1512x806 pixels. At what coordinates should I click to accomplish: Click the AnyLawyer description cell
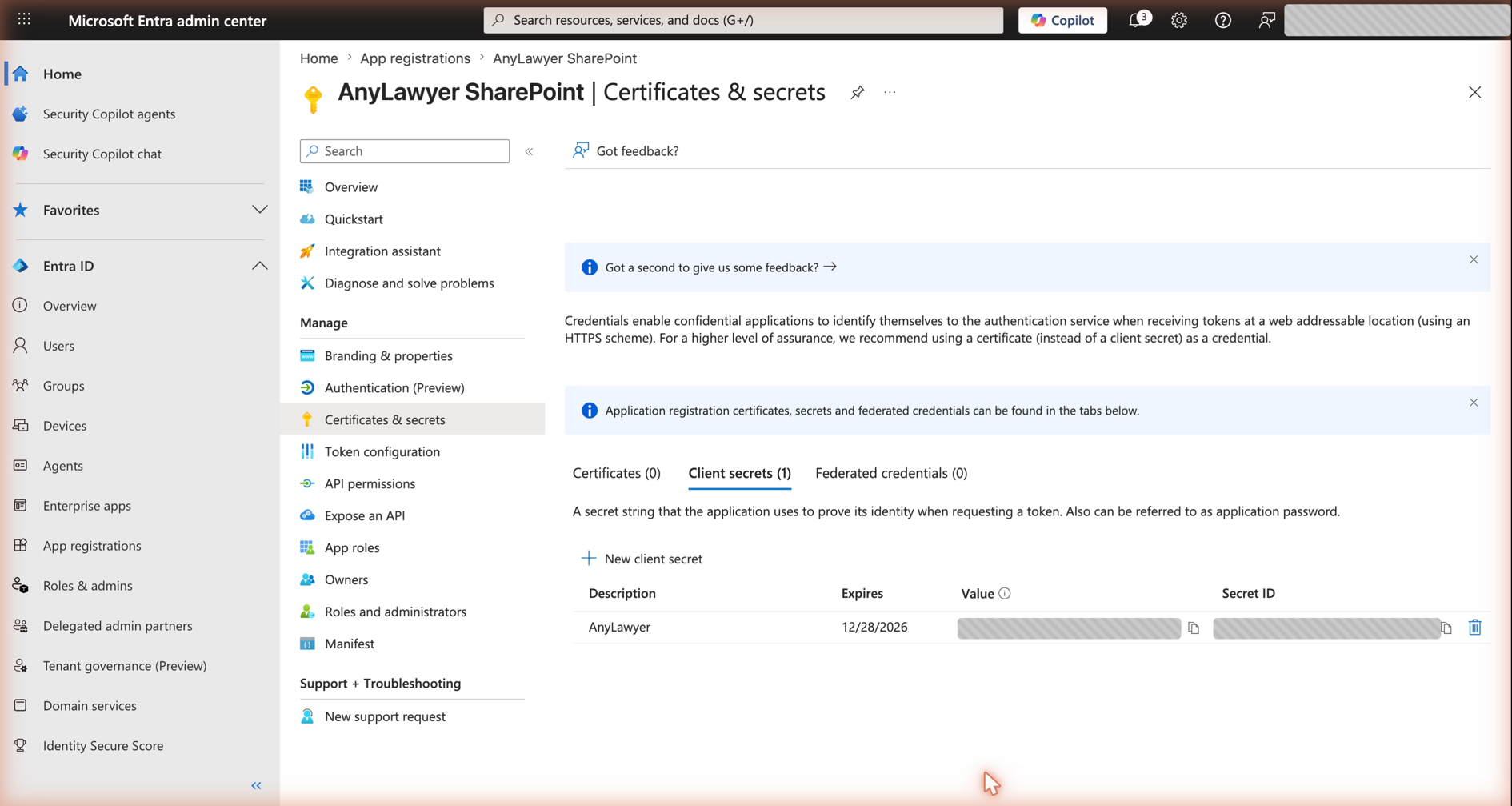(619, 627)
